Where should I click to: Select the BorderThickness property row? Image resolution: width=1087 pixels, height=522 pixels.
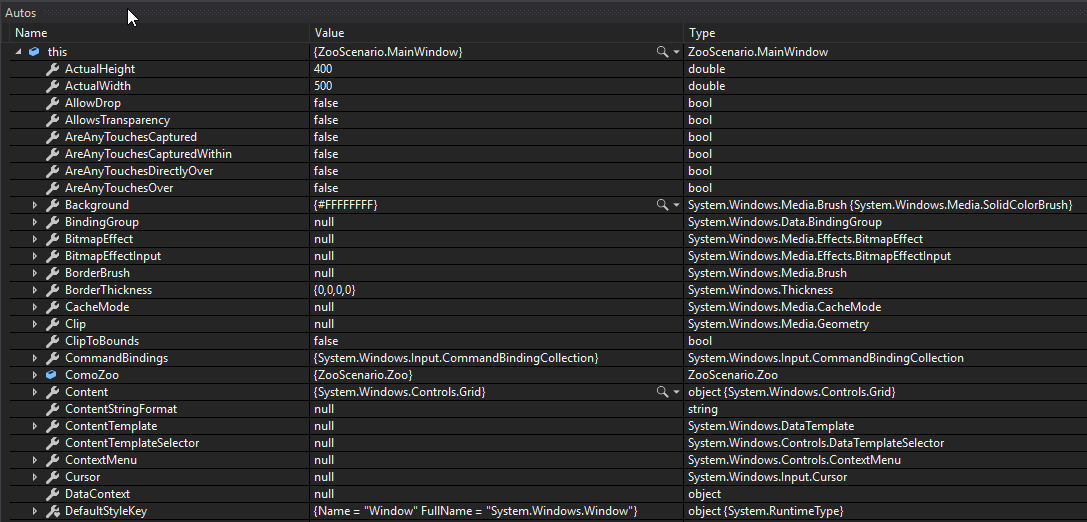point(108,290)
